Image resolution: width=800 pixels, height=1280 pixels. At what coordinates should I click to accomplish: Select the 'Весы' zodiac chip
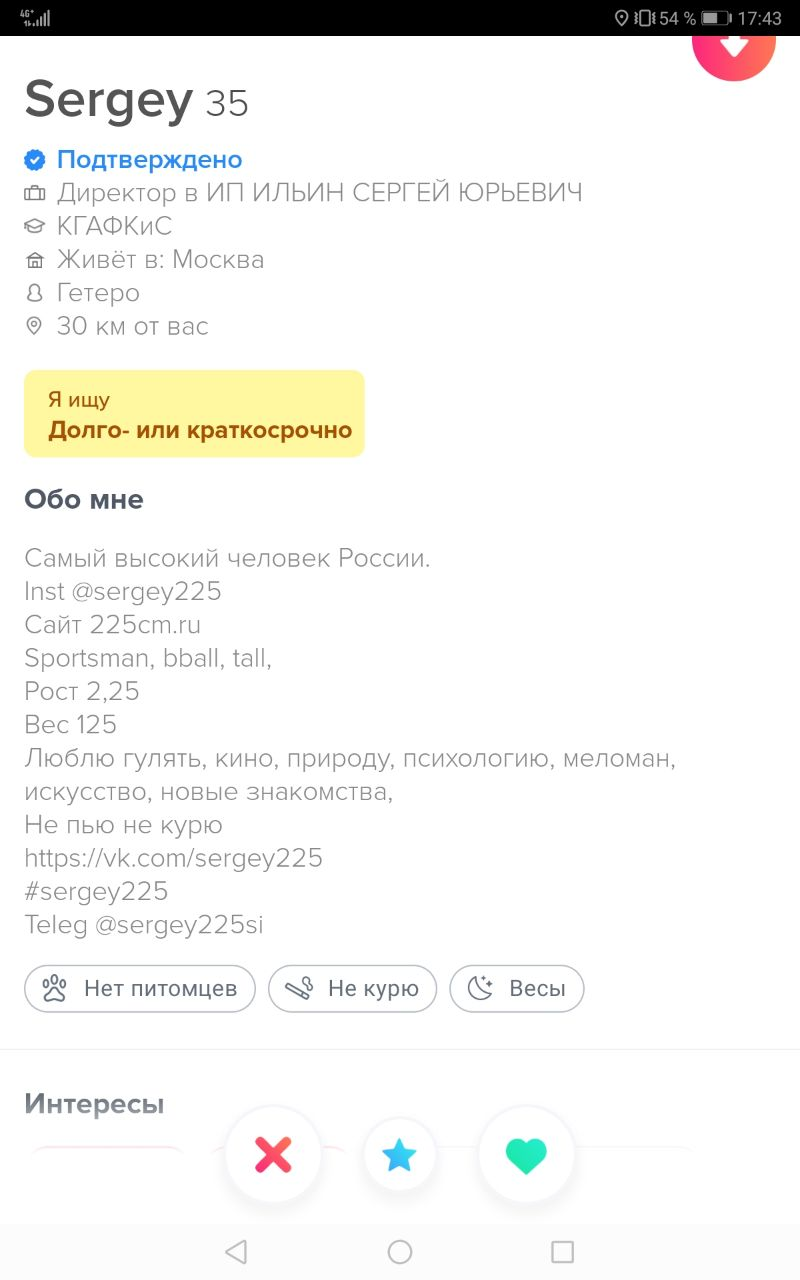pyautogui.click(x=517, y=989)
